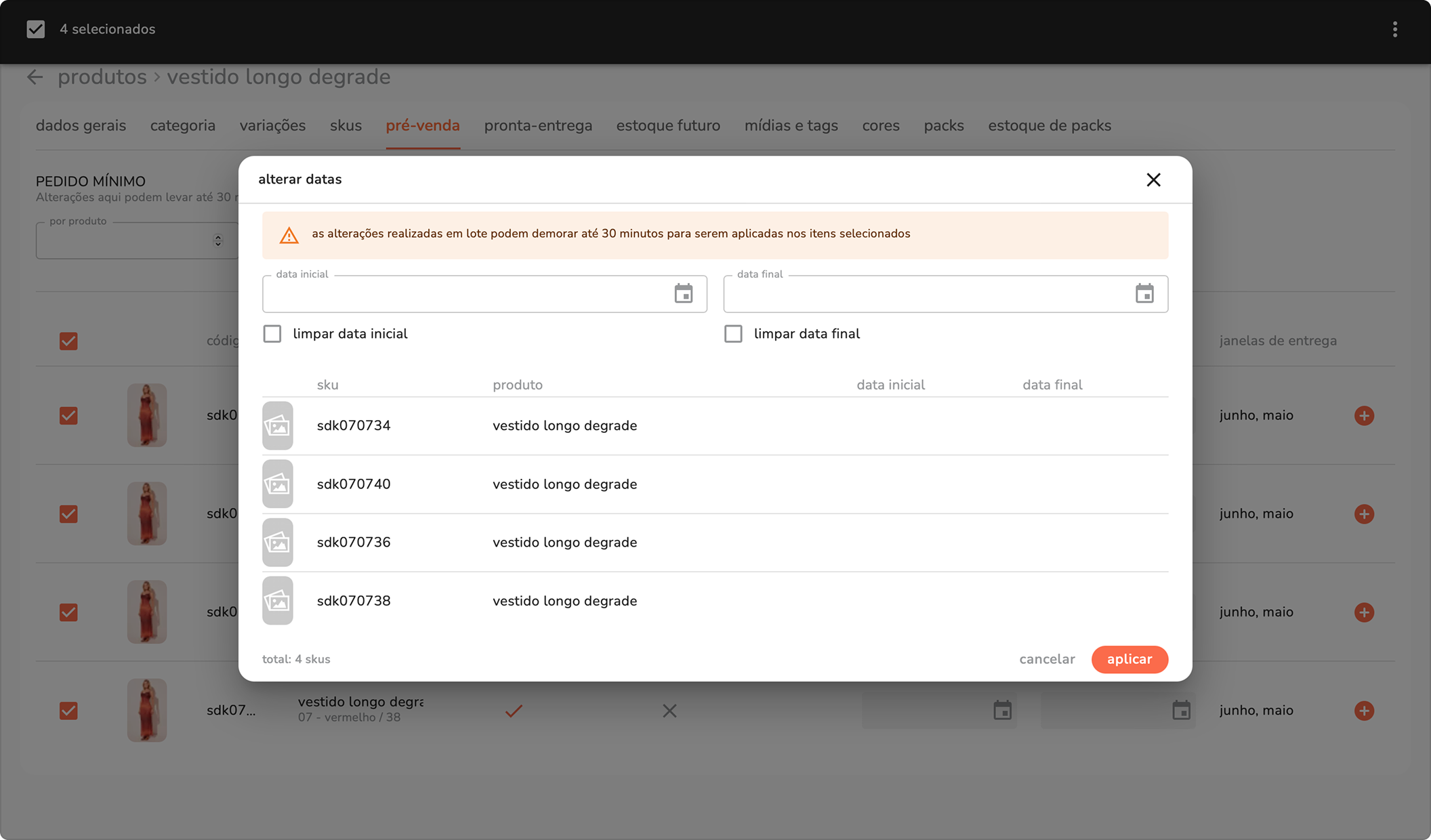Switch to the estoque futuro tab
Screen dimensions: 1431x840
[x=668, y=126]
